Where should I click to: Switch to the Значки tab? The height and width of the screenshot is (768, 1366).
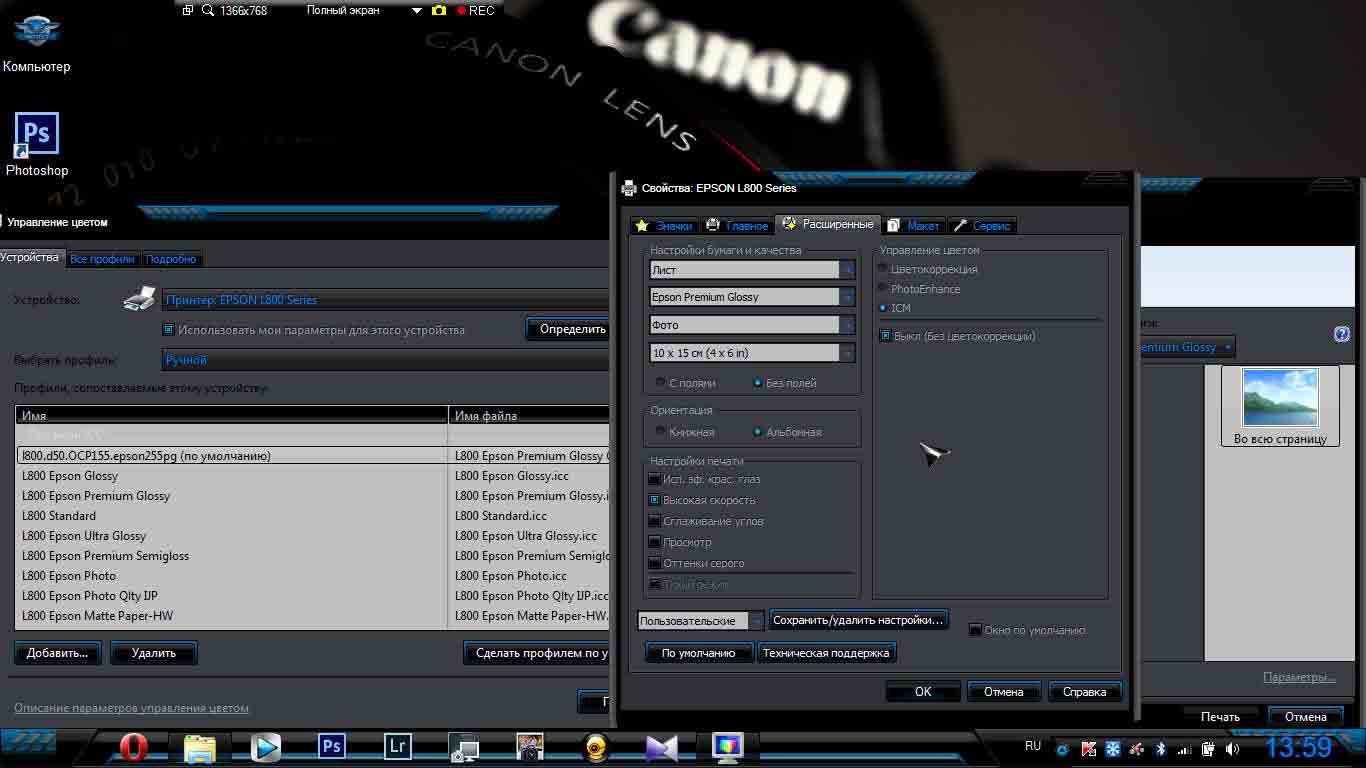click(664, 226)
